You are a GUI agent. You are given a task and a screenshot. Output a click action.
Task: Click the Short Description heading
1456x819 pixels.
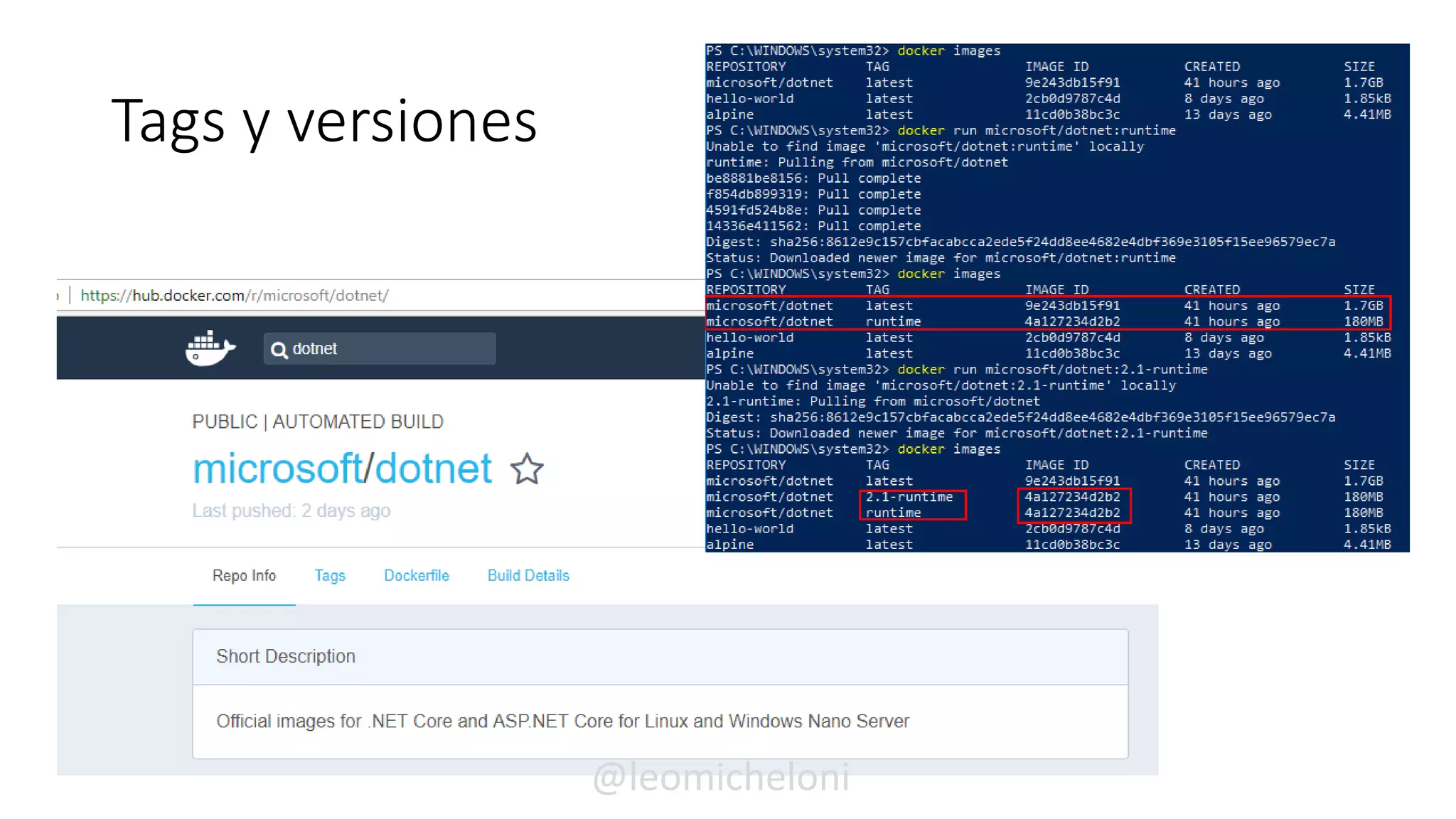point(286,656)
